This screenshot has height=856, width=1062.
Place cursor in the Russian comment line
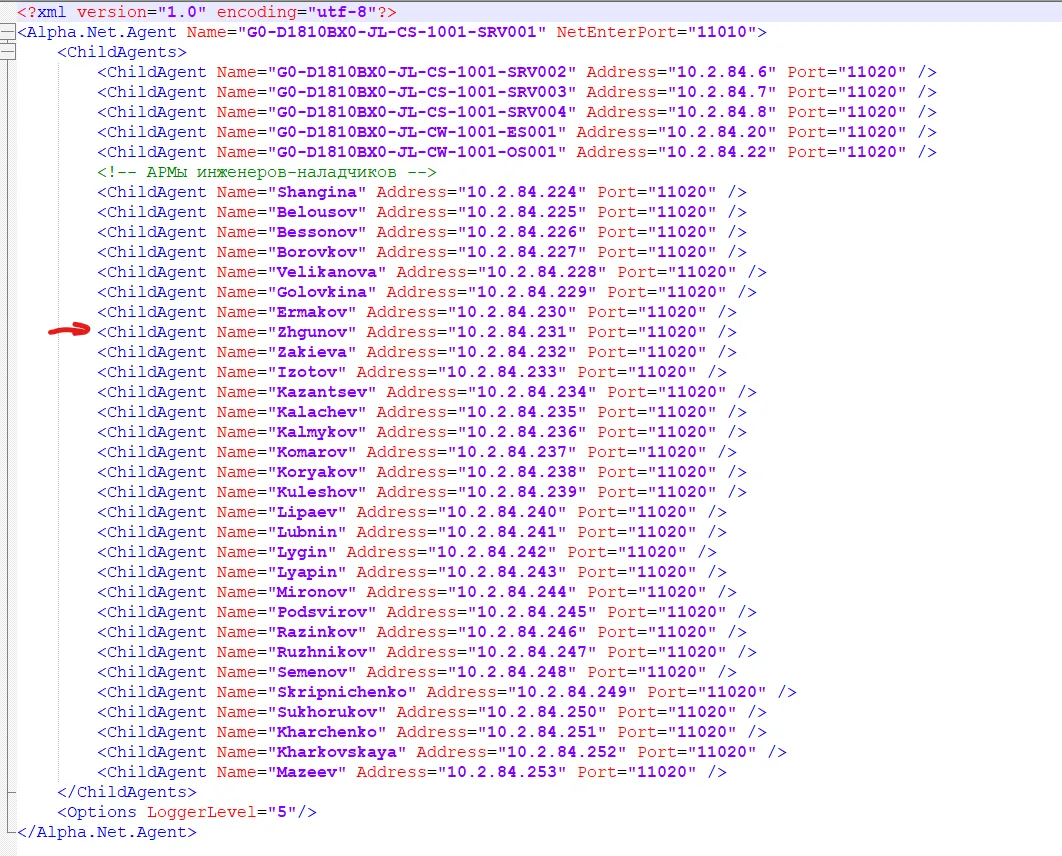coord(267,172)
